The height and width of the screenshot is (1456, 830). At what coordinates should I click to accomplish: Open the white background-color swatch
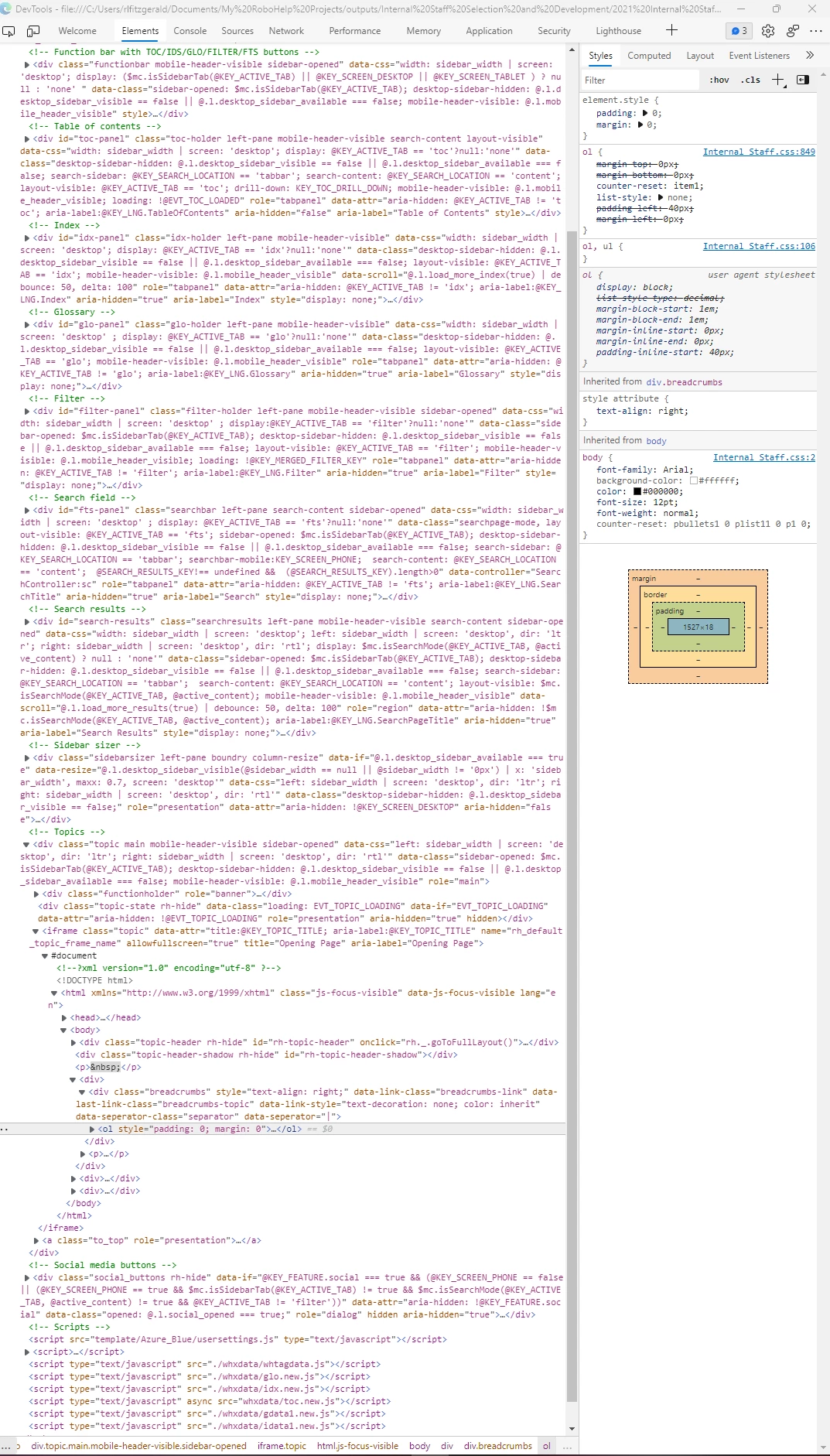[694, 480]
